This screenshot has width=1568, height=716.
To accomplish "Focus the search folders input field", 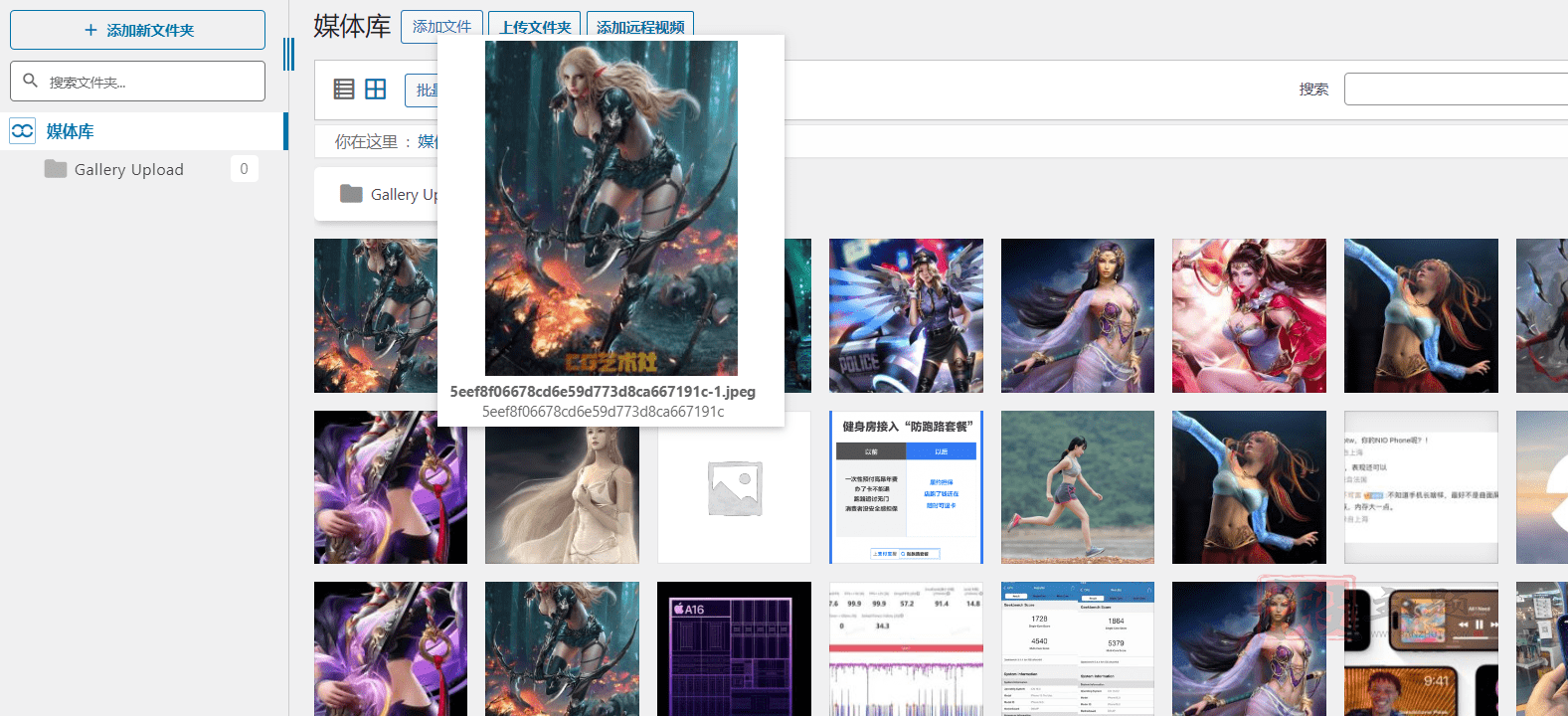I will tap(137, 82).
